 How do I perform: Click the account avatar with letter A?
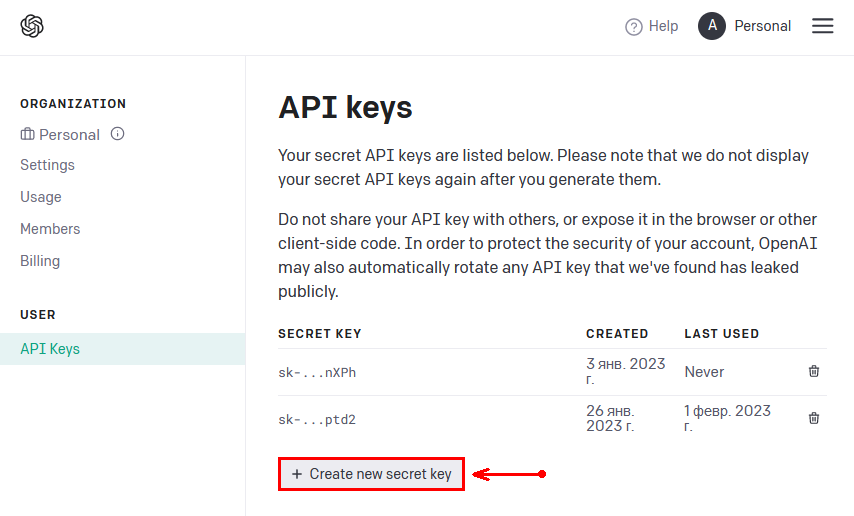(711, 26)
